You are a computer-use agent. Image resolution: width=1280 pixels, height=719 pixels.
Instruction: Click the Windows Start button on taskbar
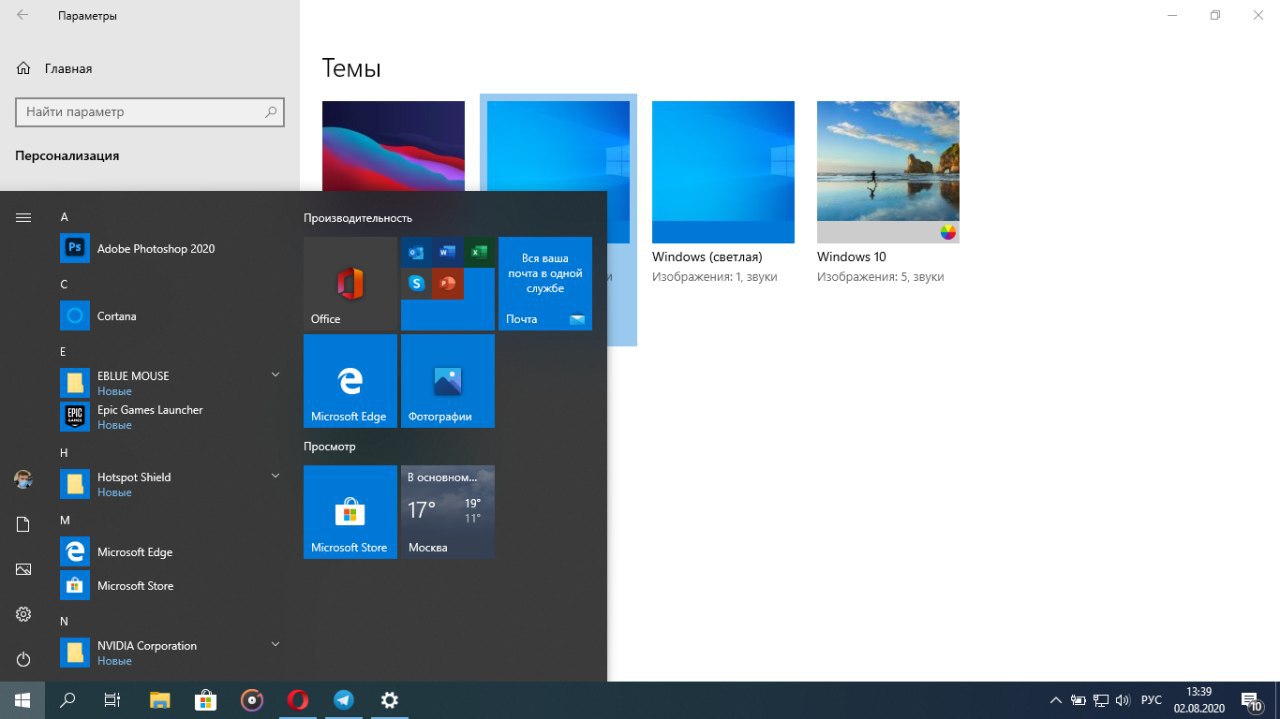tap(22, 700)
